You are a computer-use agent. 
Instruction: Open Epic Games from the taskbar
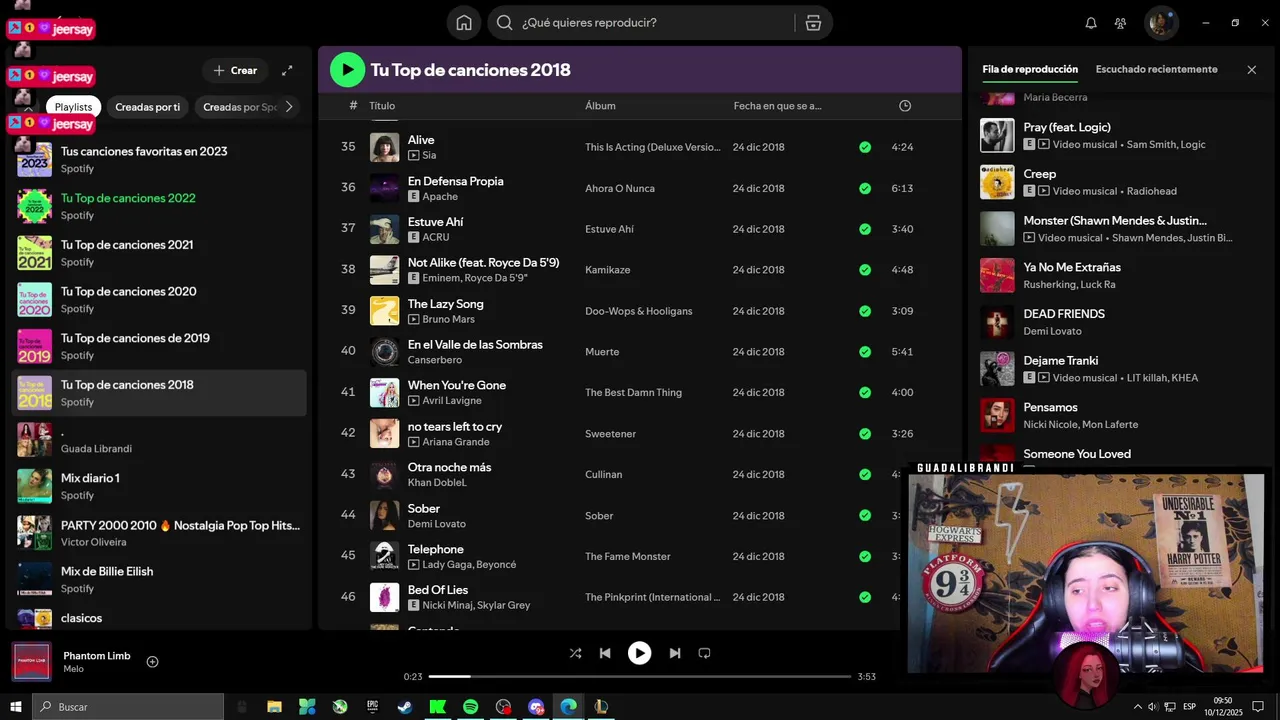click(373, 706)
